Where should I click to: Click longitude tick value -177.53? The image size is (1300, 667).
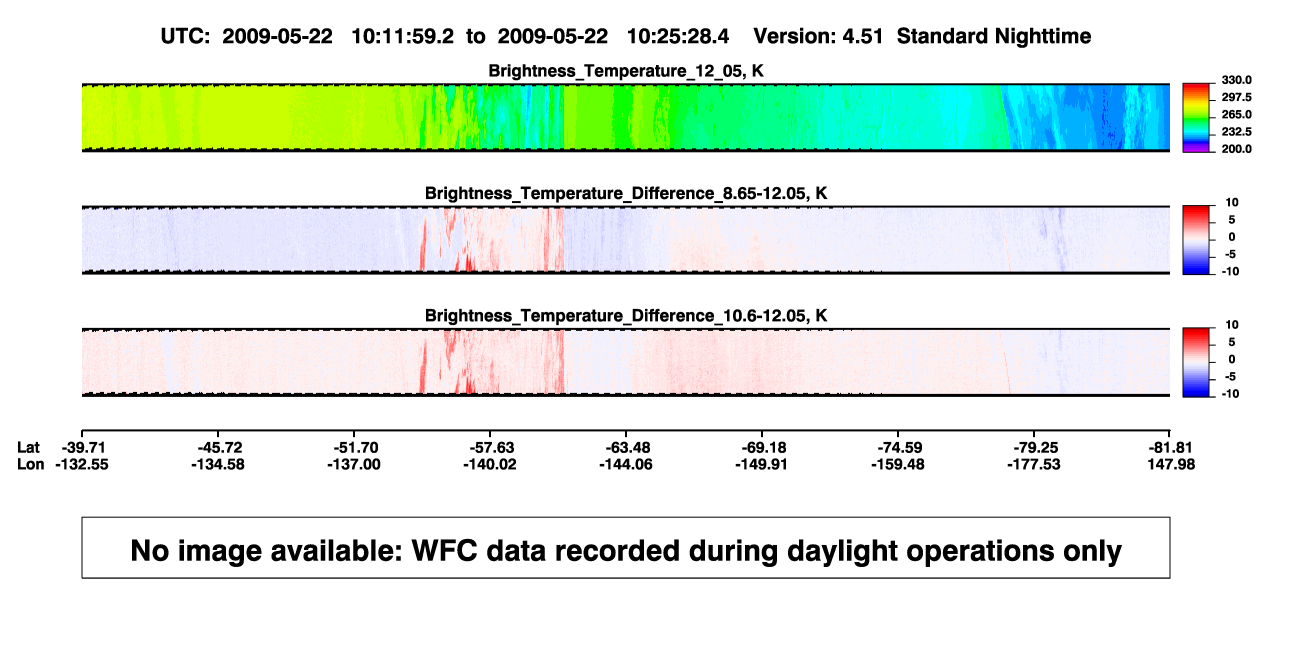[x=1034, y=464]
